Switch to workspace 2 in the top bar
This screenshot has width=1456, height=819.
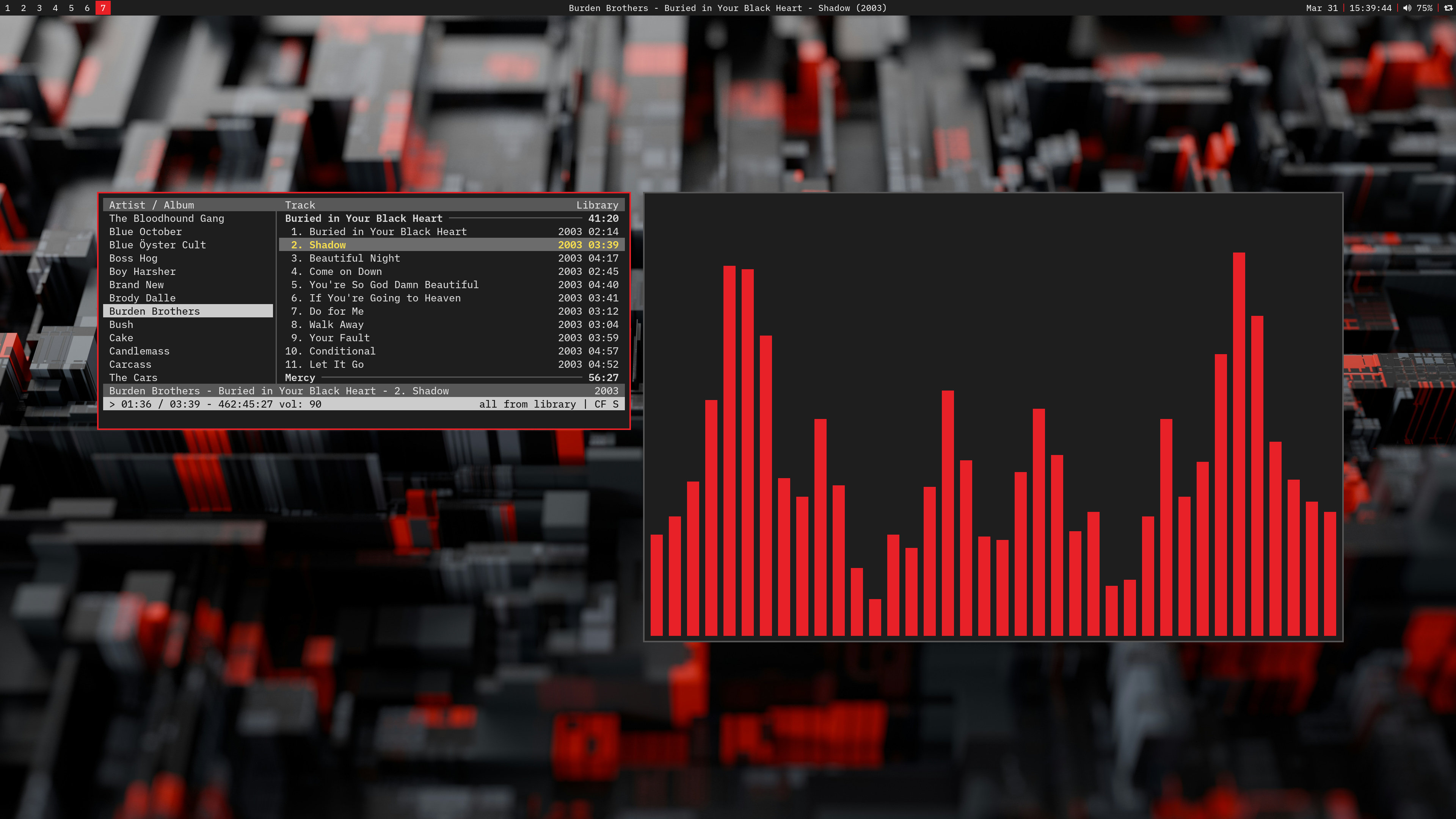23,8
